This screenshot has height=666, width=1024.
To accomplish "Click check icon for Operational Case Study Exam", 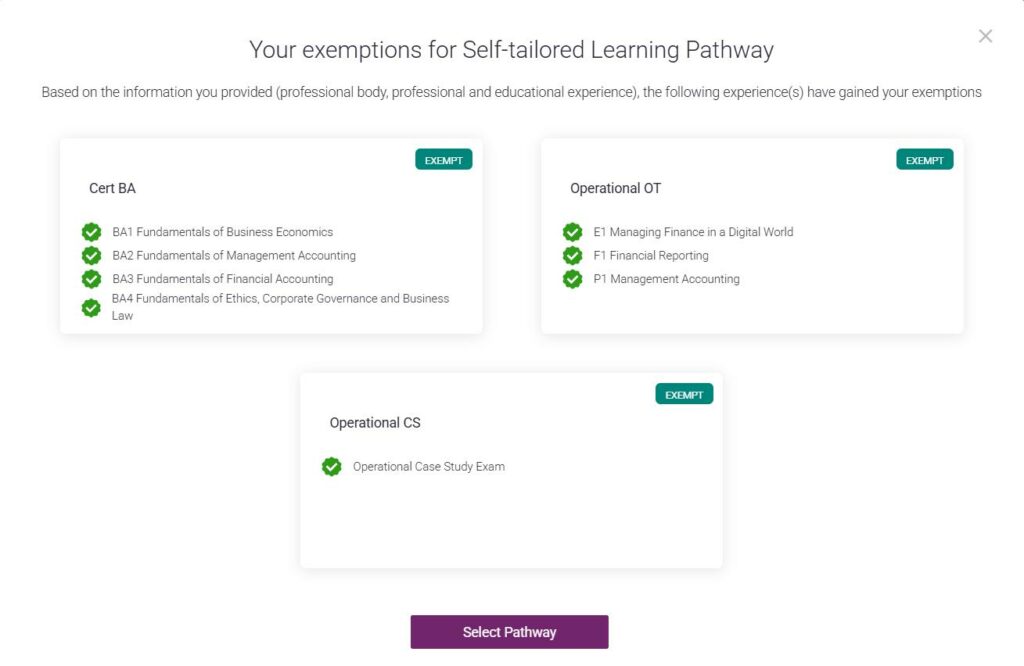I will (x=331, y=467).
